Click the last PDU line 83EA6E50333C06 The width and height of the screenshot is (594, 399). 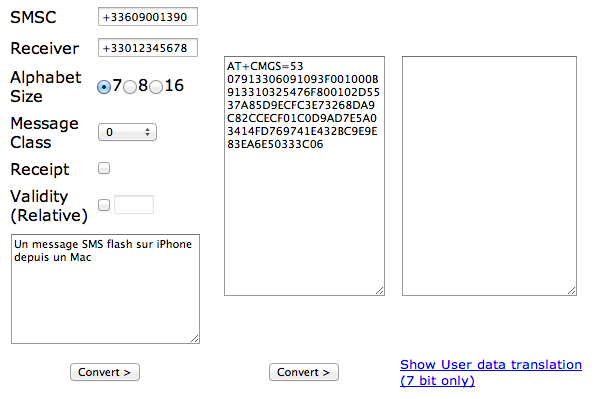point(275,144)
